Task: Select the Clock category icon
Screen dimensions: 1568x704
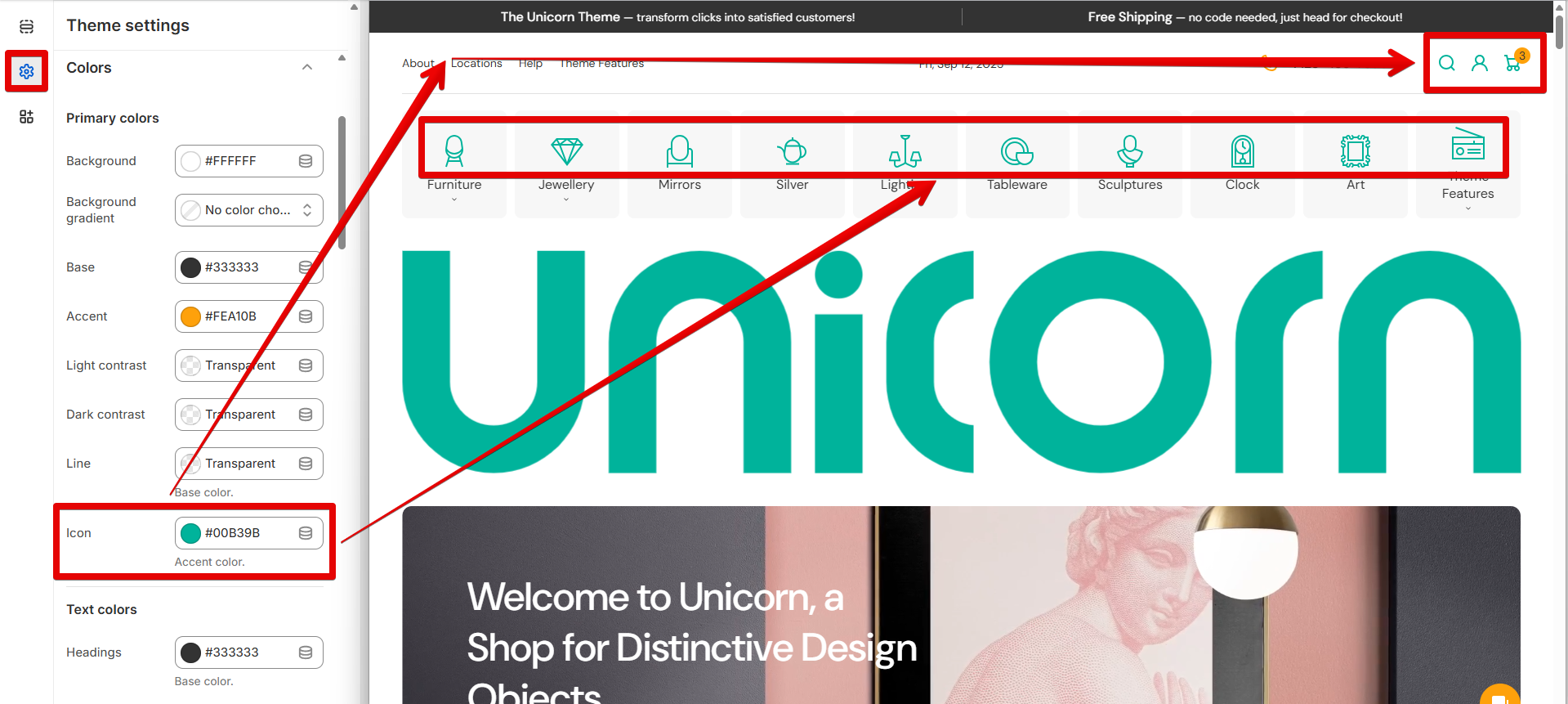Action: coord(1242,151)
